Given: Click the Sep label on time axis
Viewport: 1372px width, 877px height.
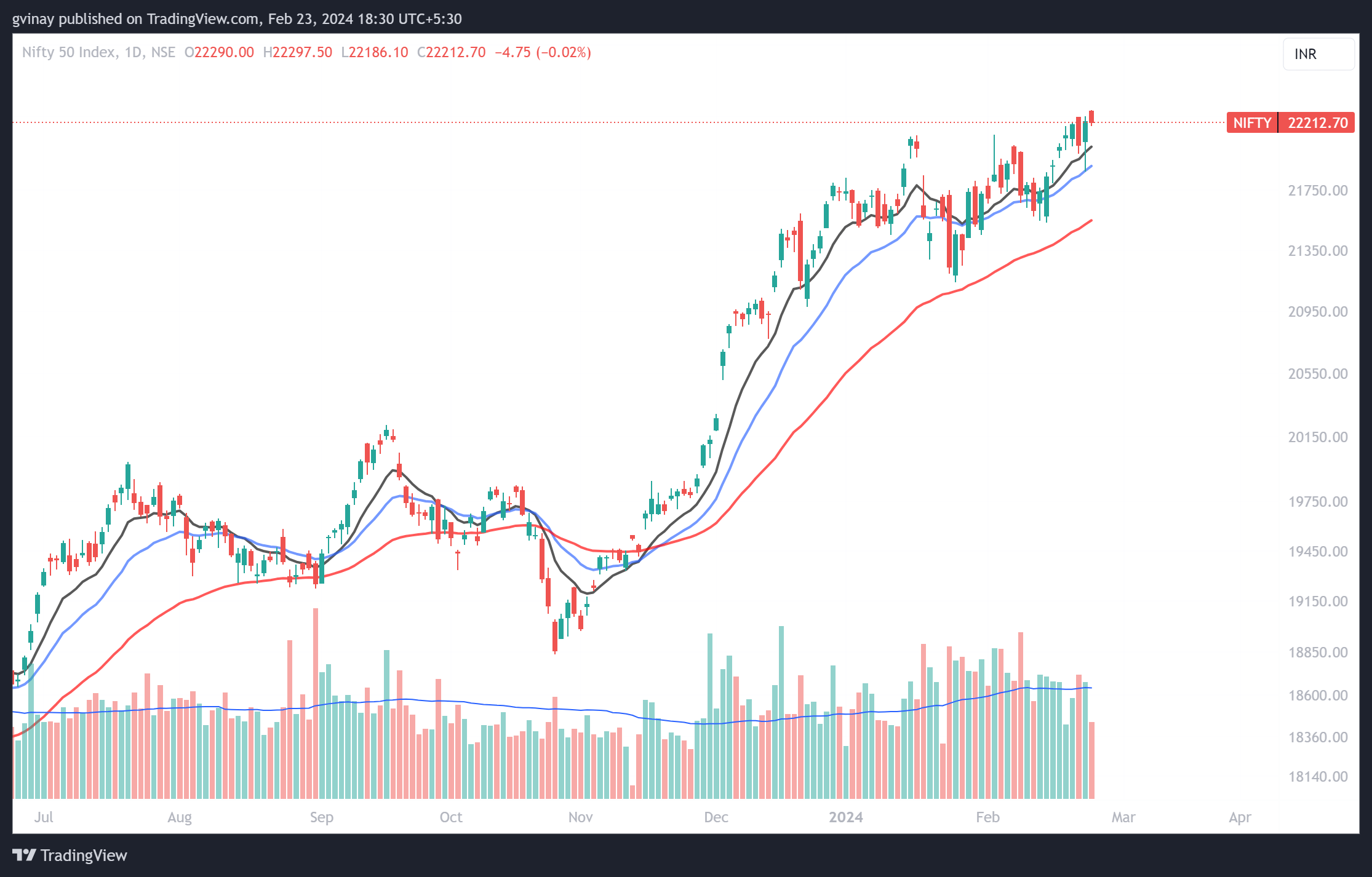Looking at the screenshot, I should point(321,817).
